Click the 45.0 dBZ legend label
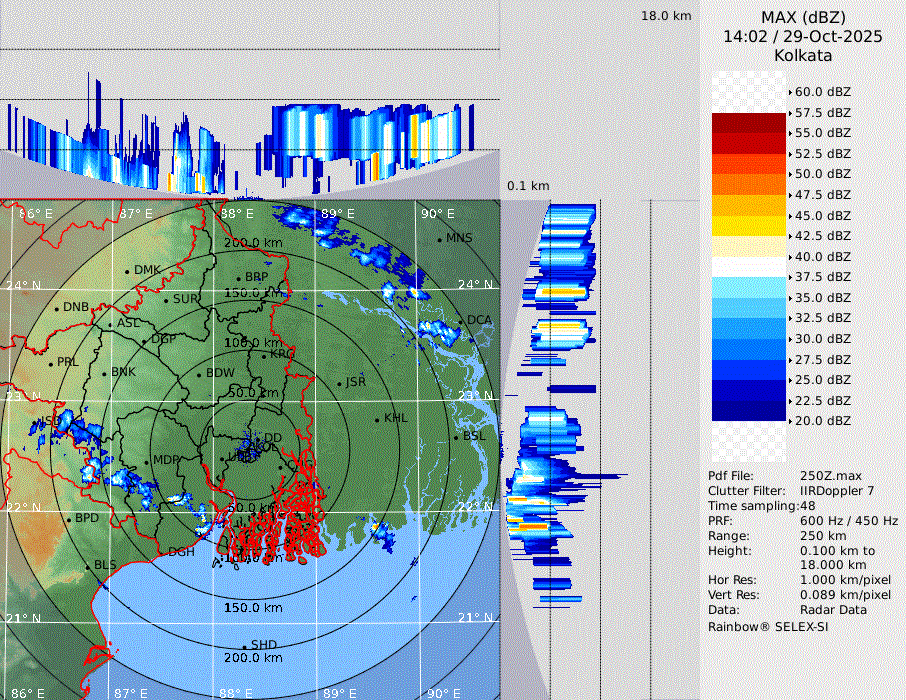This screenshot has width=906, height=700. [822, 215]
